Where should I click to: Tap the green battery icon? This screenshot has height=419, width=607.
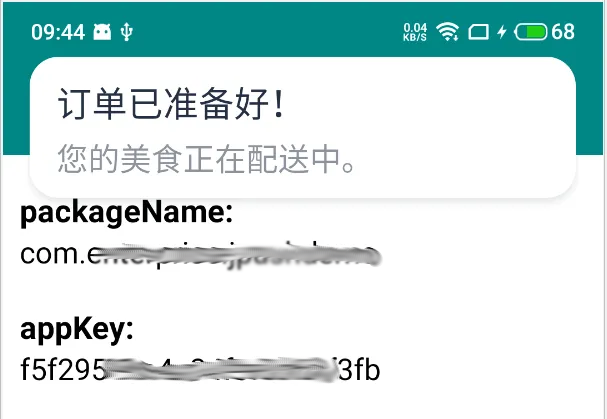pos(531,32)
